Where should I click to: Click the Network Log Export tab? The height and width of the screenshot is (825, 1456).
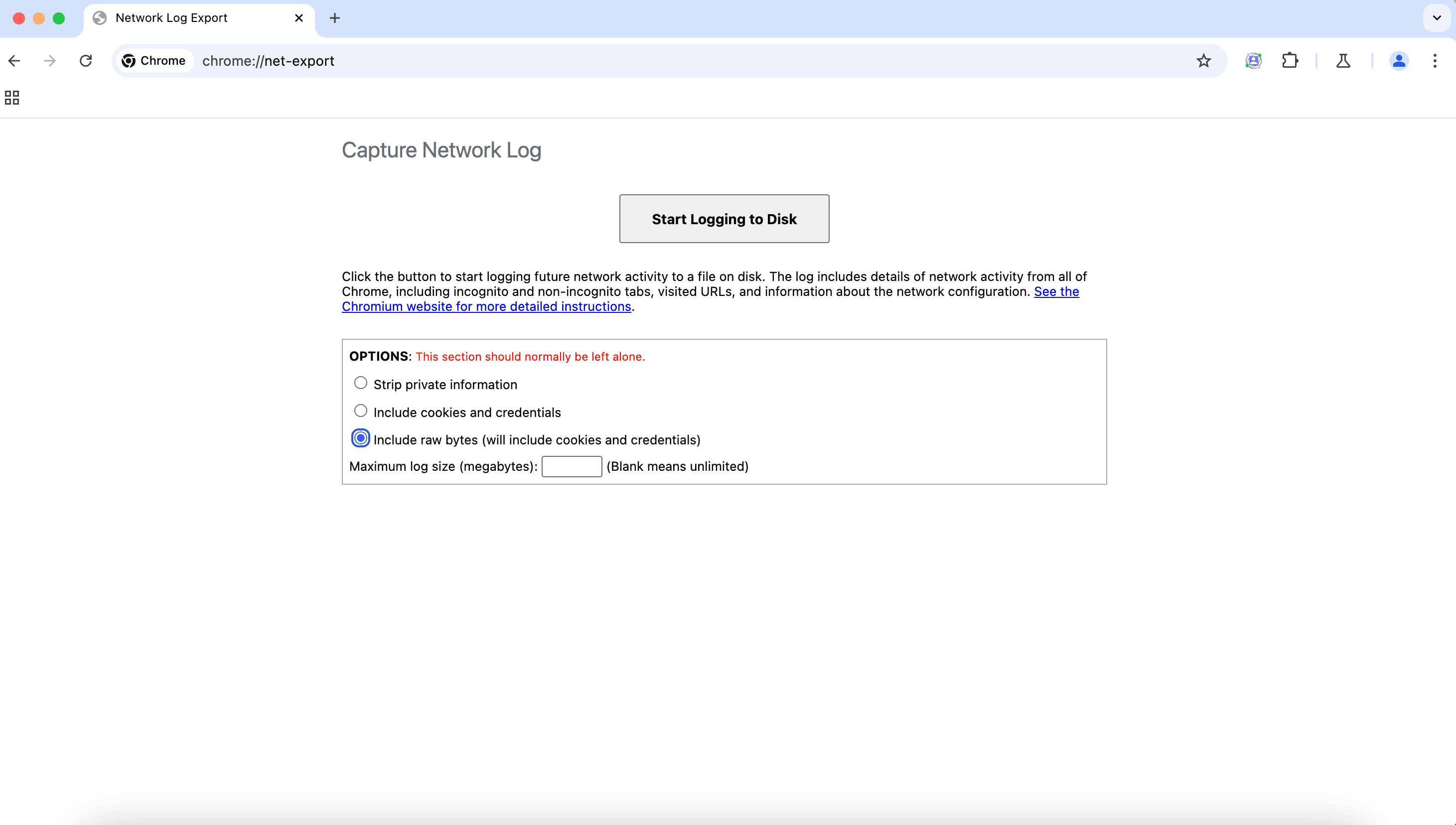[x=197, y=18]
